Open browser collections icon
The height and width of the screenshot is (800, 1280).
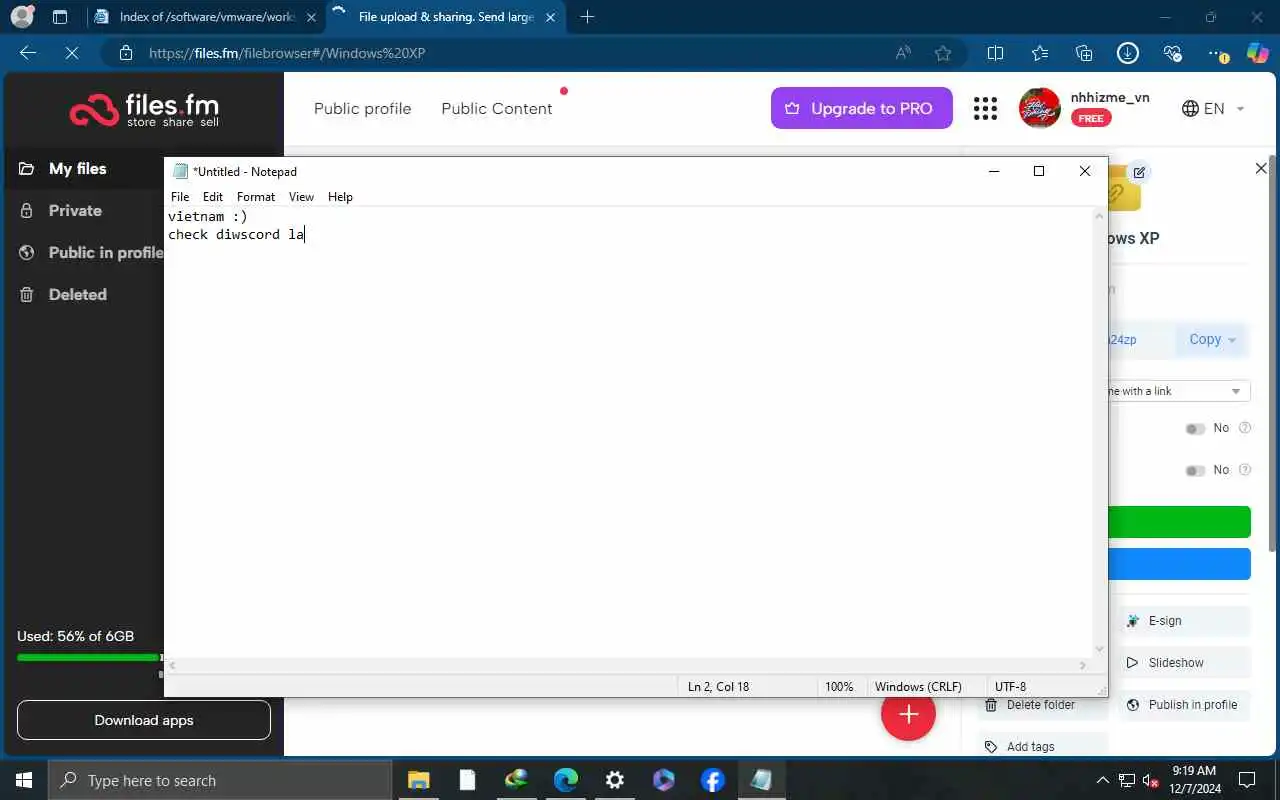[1084, 53]
